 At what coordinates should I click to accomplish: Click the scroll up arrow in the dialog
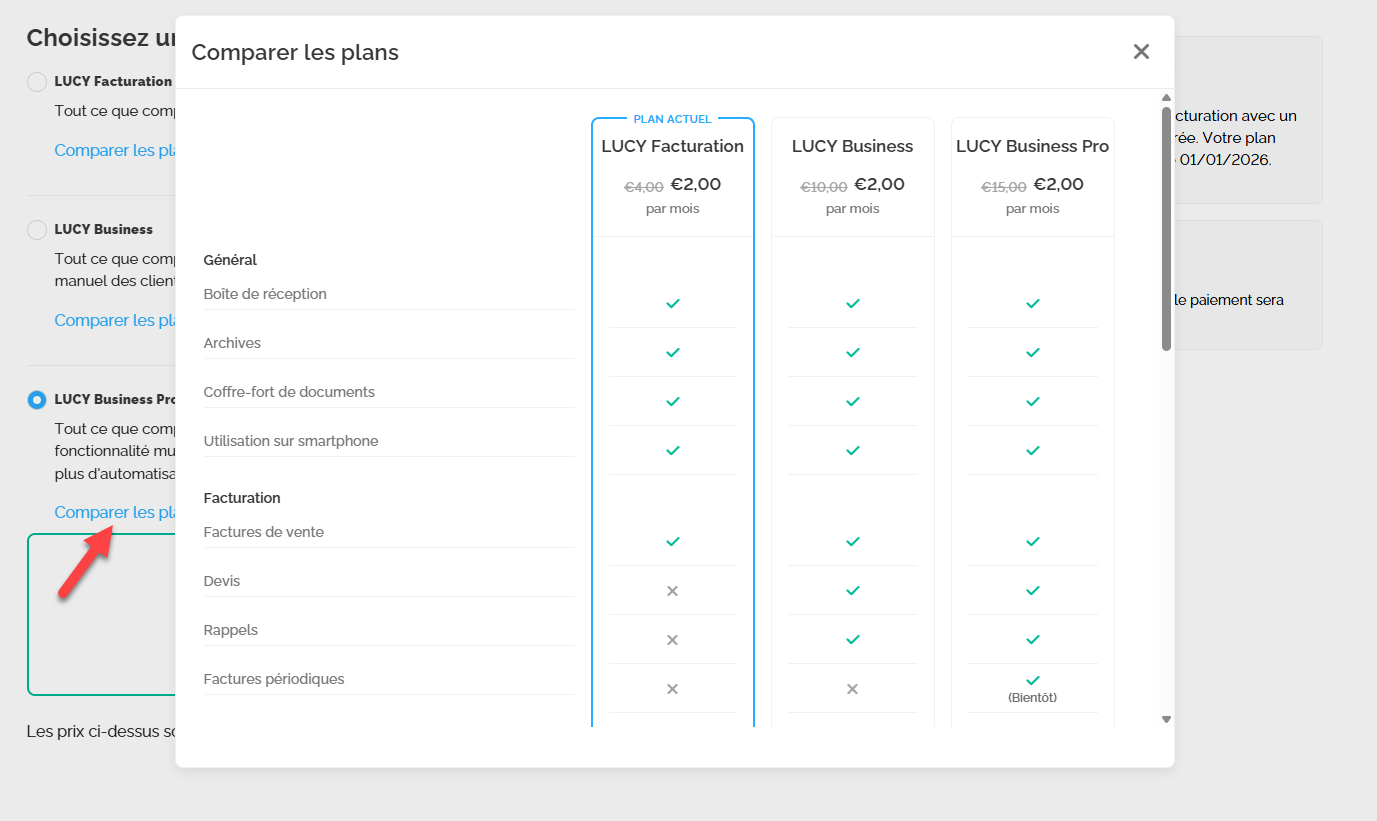(1166, 97)
